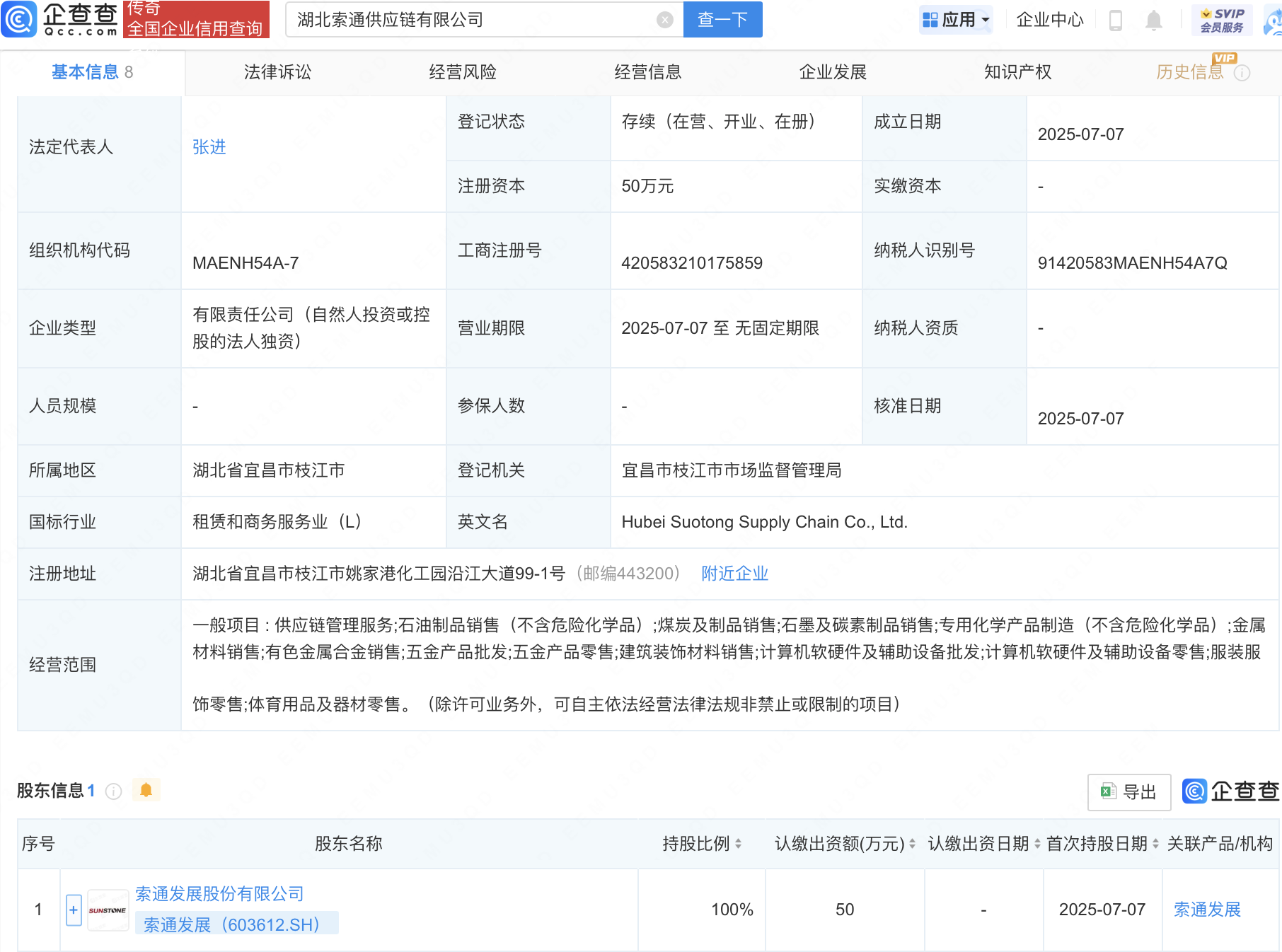
Task: Select shareholding ratio 100% cell
Action: click(732, 910)
